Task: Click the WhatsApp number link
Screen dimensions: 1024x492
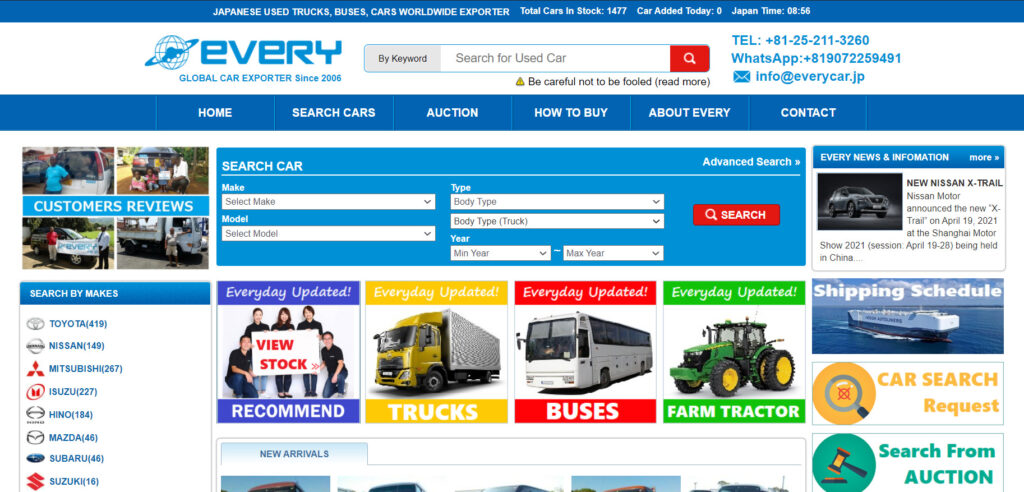Action: pyautogui.click(x=816, y=58)
